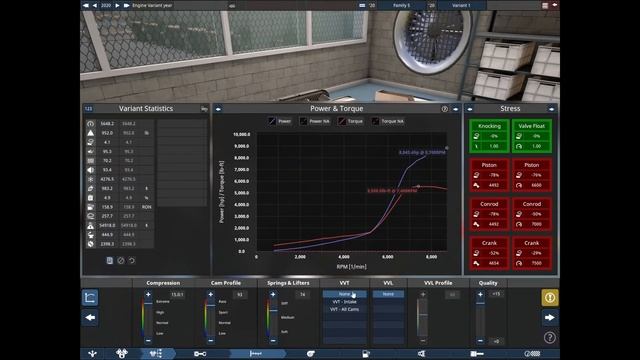Click the weight triangle icon in statistics
This screenshot has width=640, height=360.
[91, 133]
